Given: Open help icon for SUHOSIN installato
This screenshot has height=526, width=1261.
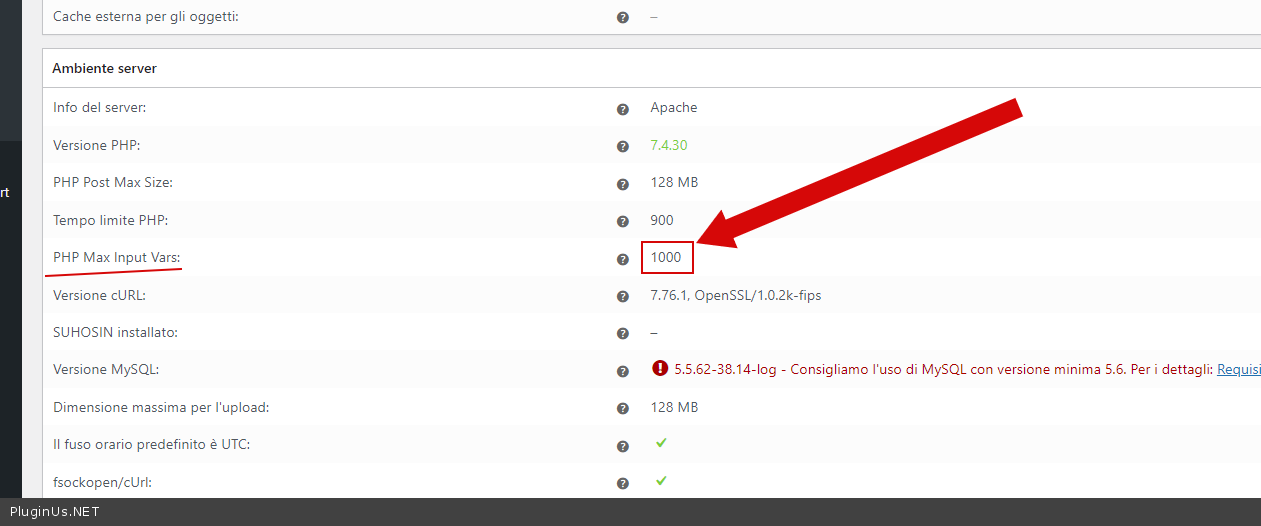Looking at the screenshot, I should pos(623,333).
